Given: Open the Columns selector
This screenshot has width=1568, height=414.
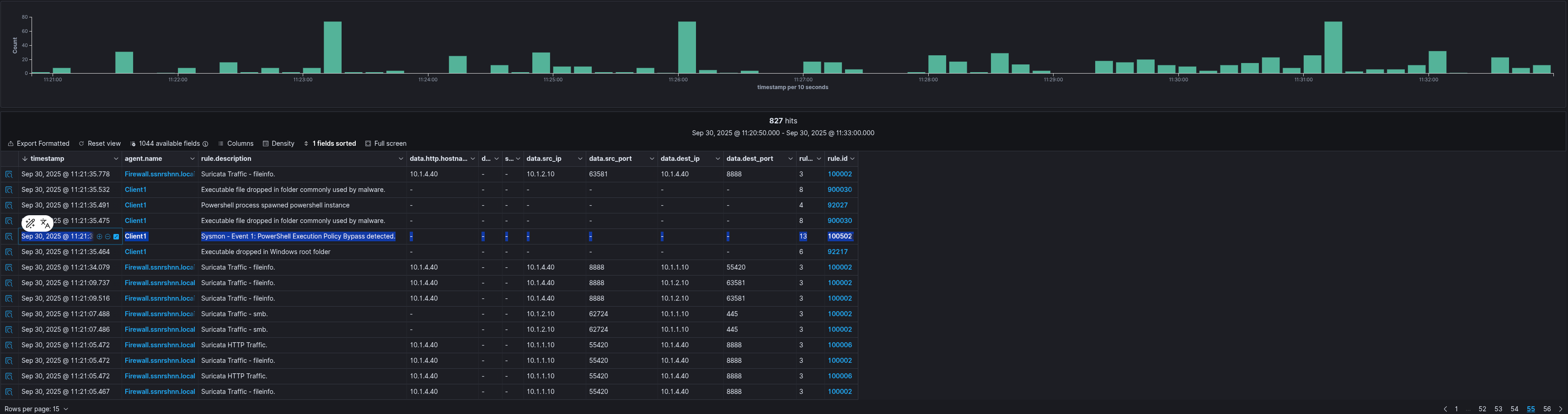Looking at the screenshot, I should click(x=235, y=144).
